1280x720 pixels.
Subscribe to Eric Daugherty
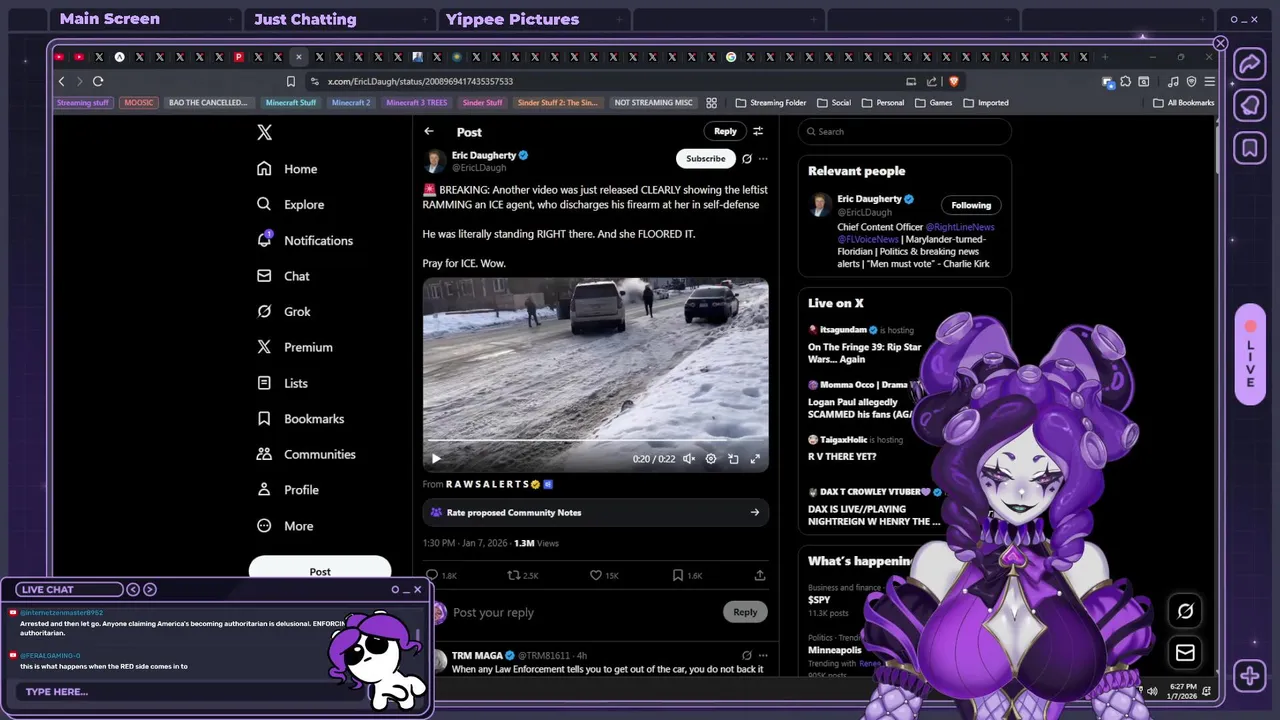click(x=705, y=158)
